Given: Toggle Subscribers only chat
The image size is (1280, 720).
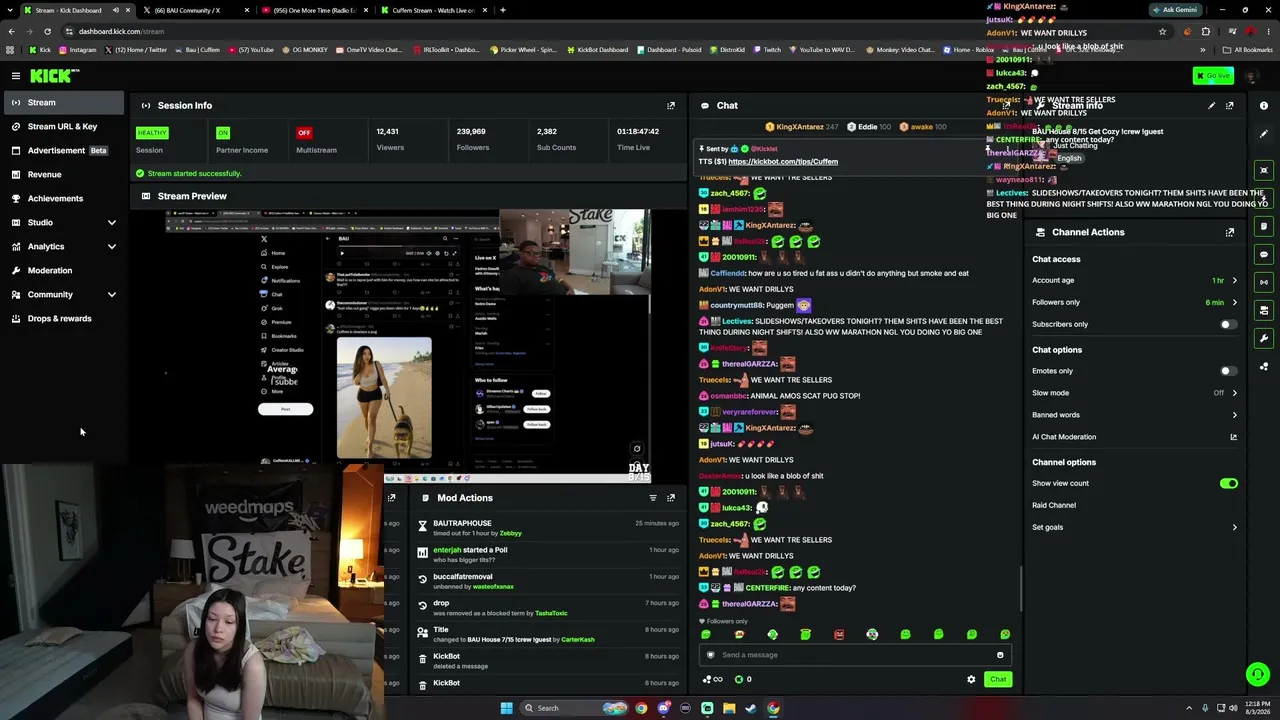Looking at the screenshot, I should [x=1229, y=324].
